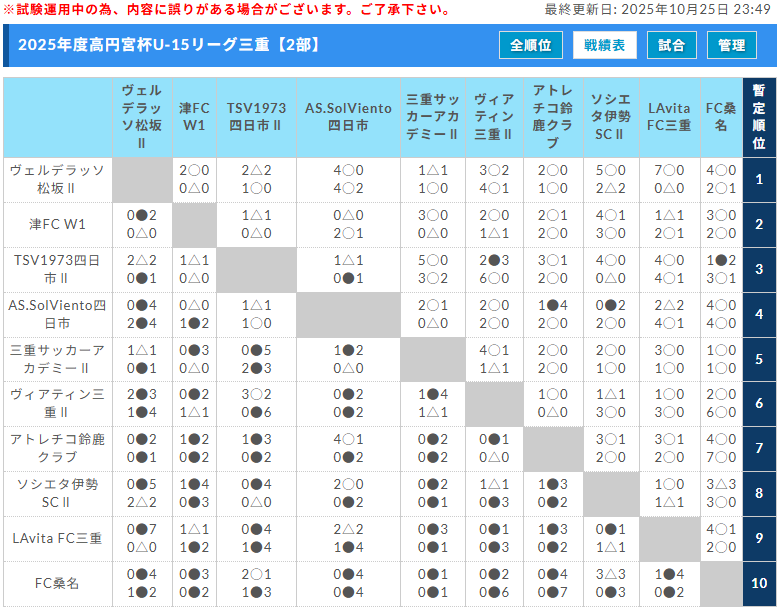The height and width of the screenshot is (611, 783).
Task: Click TSV1973四日市Ⅱ row header
Action: (x=57, y=269)
